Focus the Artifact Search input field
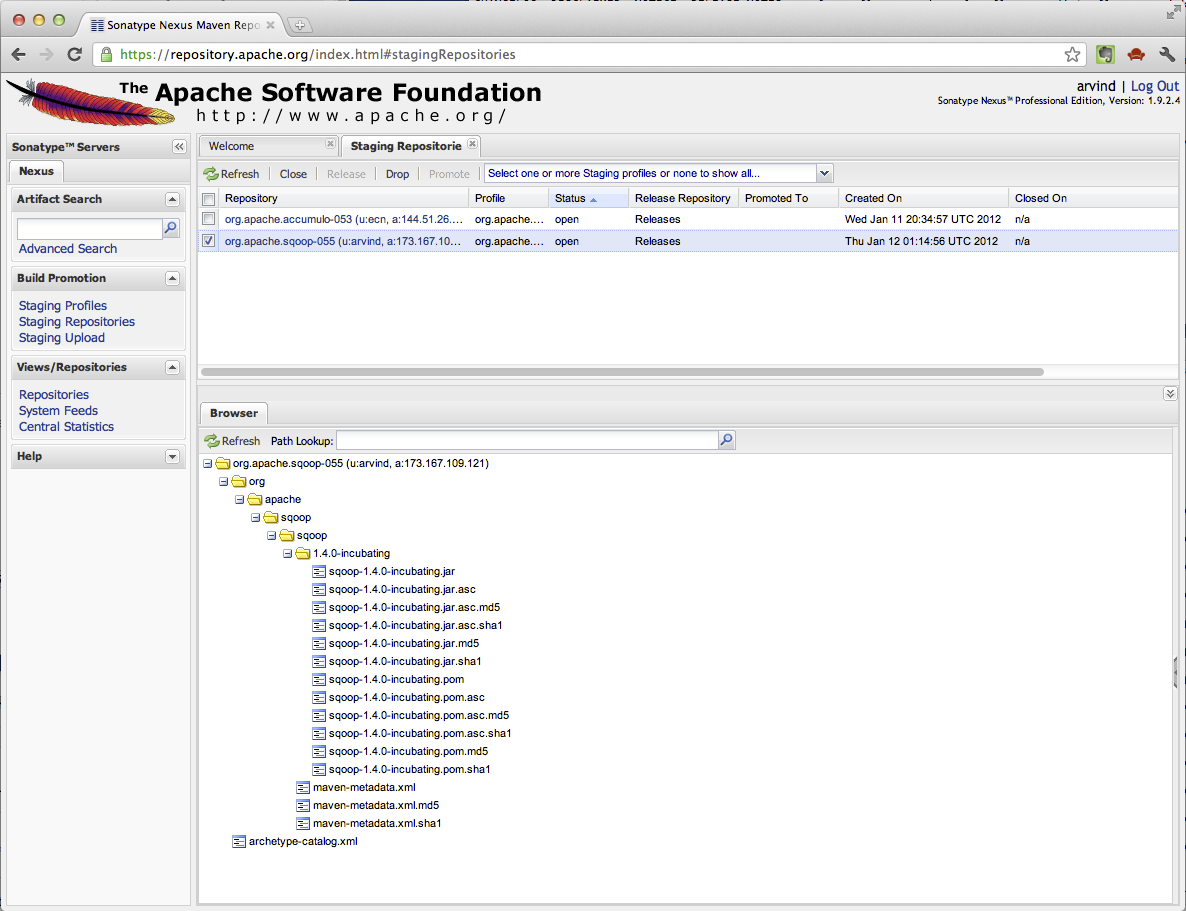The height and width of the screenshot is (911, 1186). [x=89, y=229]
